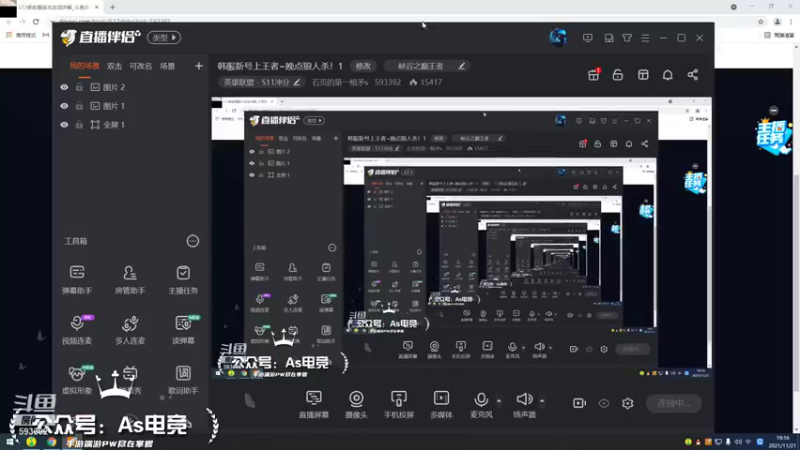Open the hamburger menu in title bar

click(645, 38)
